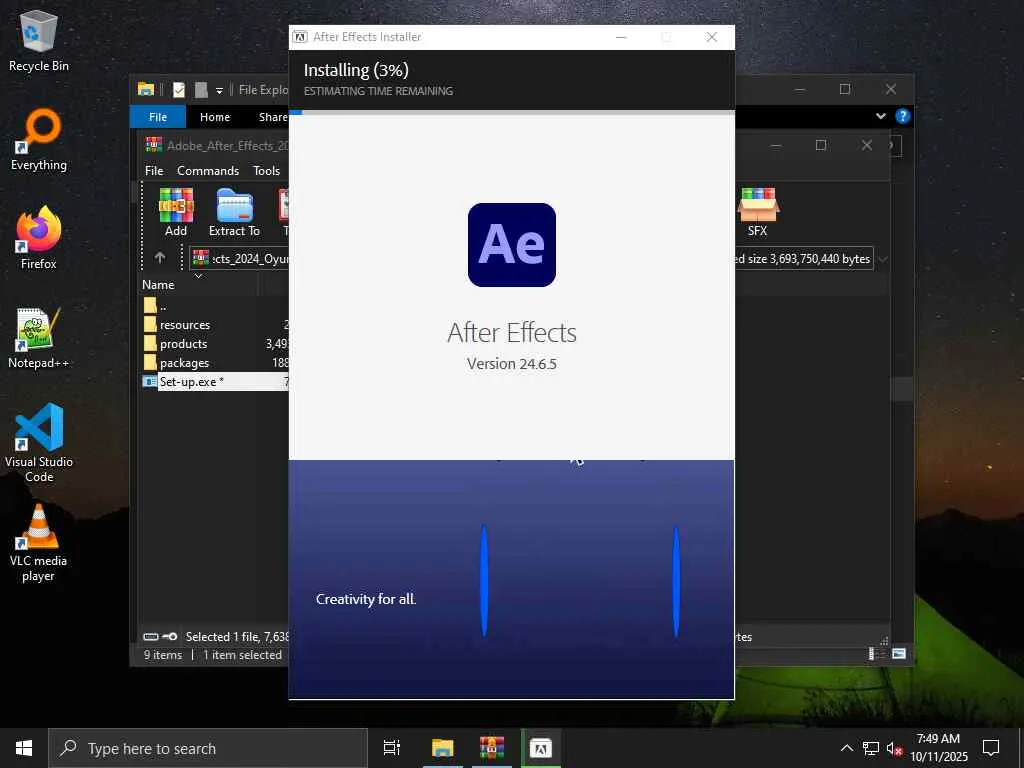
Task: Open the WinRAR Tools menu
Action: (266, 170)
